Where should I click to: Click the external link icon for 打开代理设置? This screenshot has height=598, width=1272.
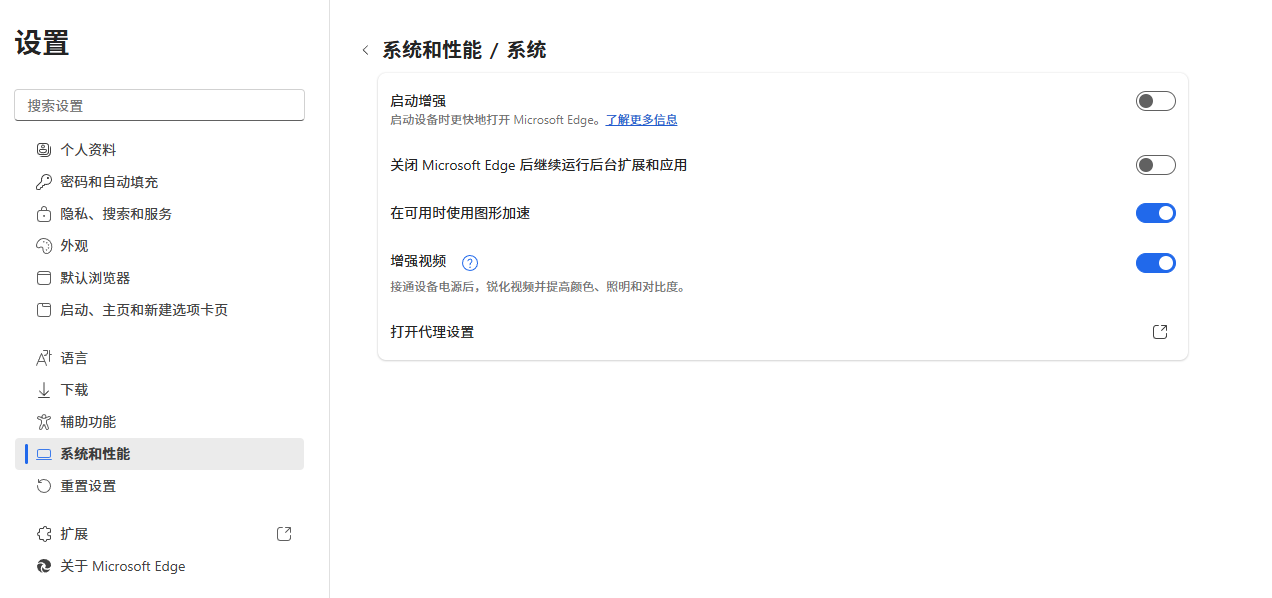1160,332
